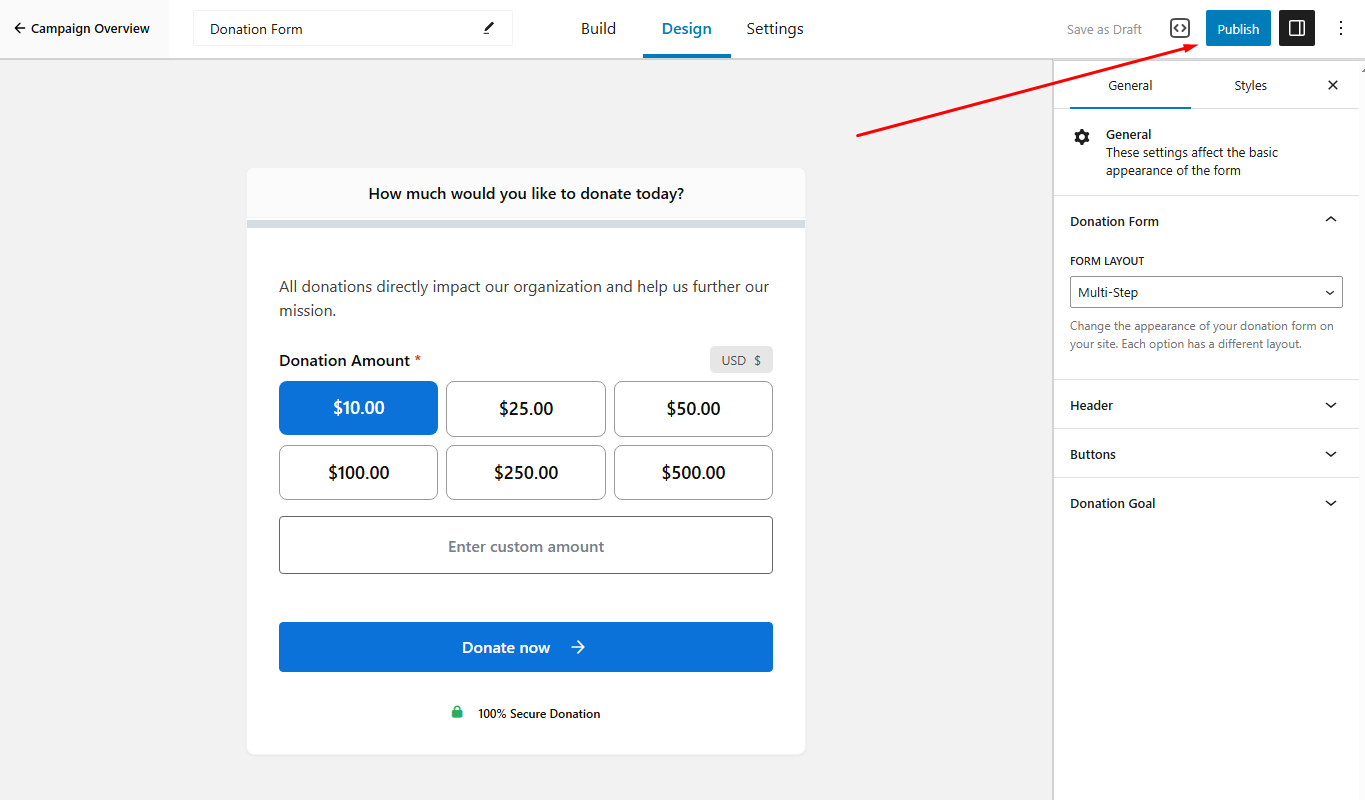1365x800 pixels.
Task: Pick the $500.00 donation option
Action: tap(693, 472)
